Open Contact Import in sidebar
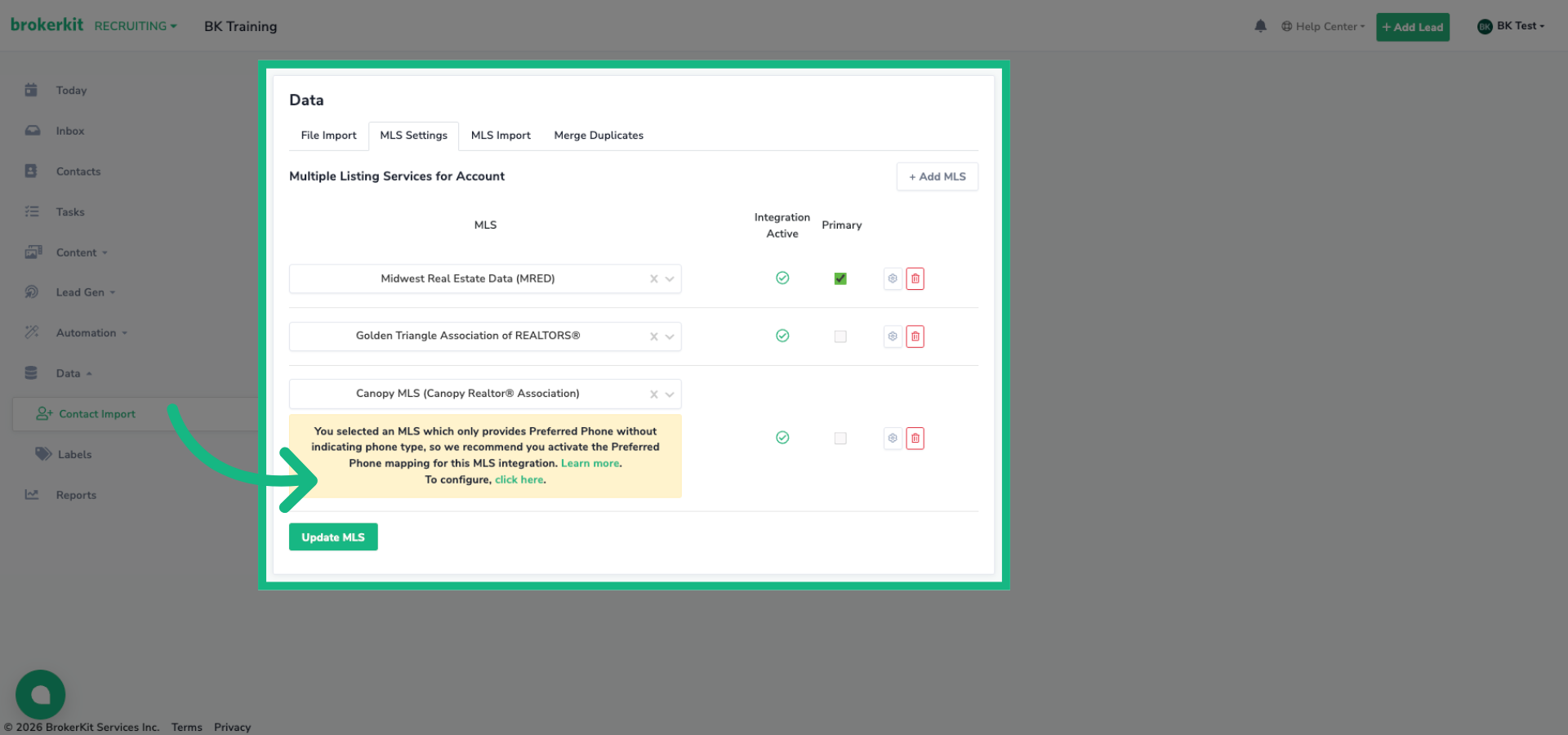 [x=97, y=414]
